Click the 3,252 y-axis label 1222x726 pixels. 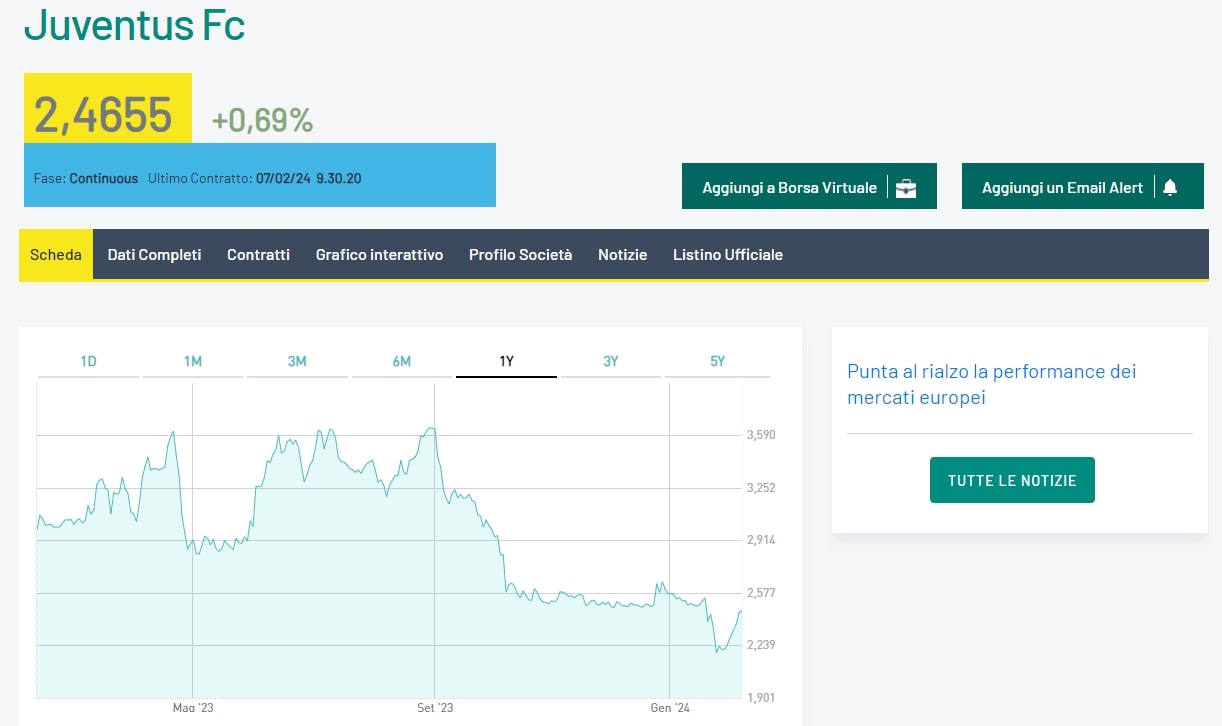click(761, 488)
